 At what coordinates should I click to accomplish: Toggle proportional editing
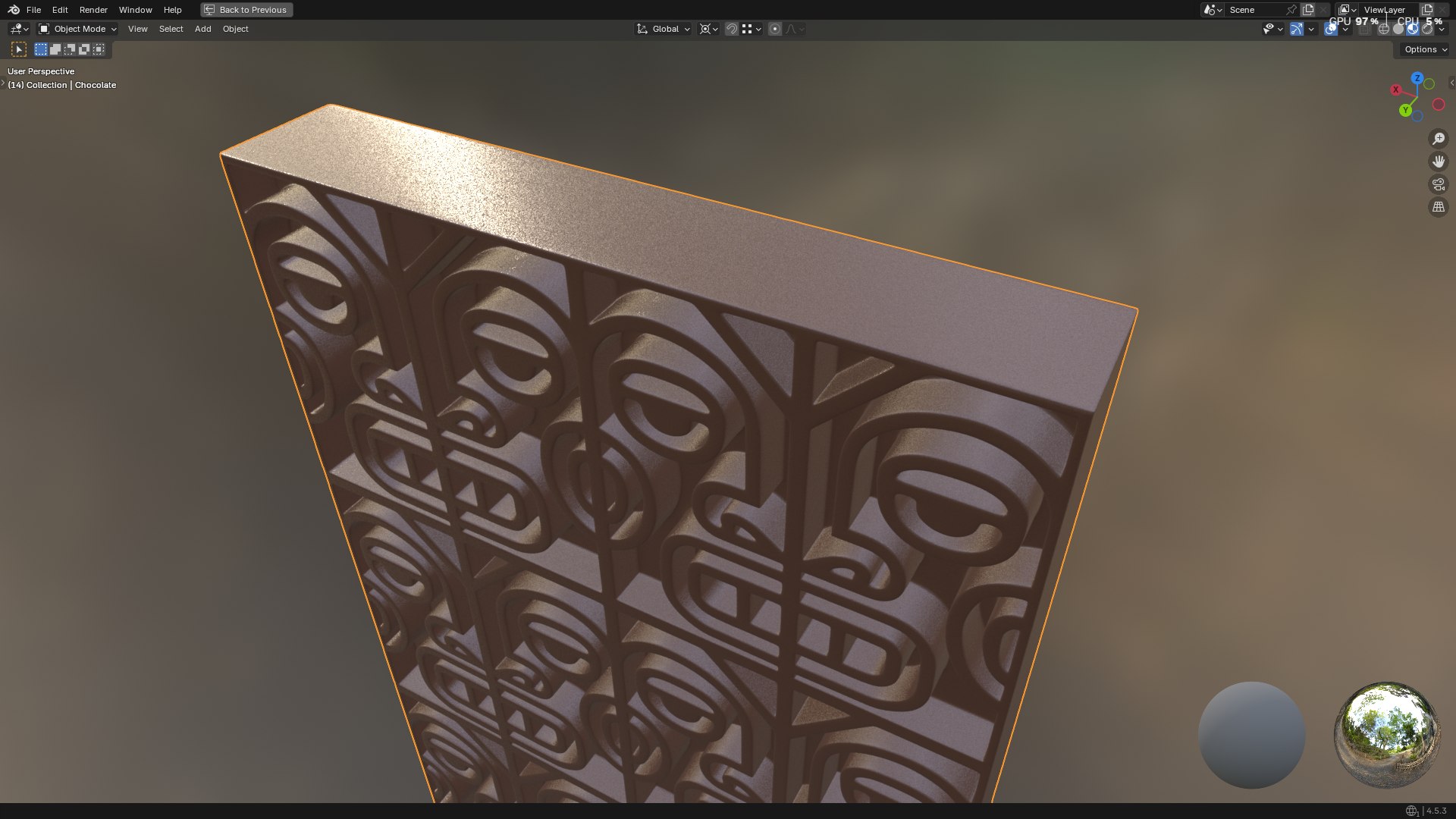click(775, 29)
